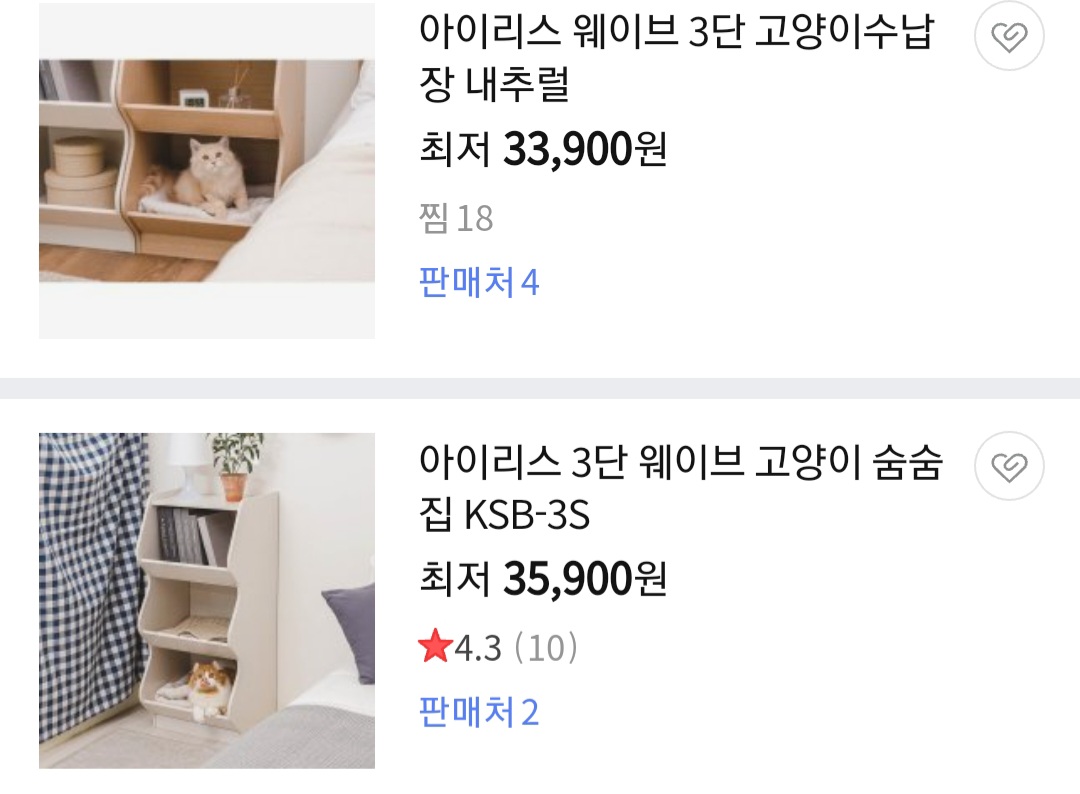The width and height of the screenshot is (1080, 794).
Task: Click the cream cat sitting in the wooden shelf
Action: coord(207,176)
